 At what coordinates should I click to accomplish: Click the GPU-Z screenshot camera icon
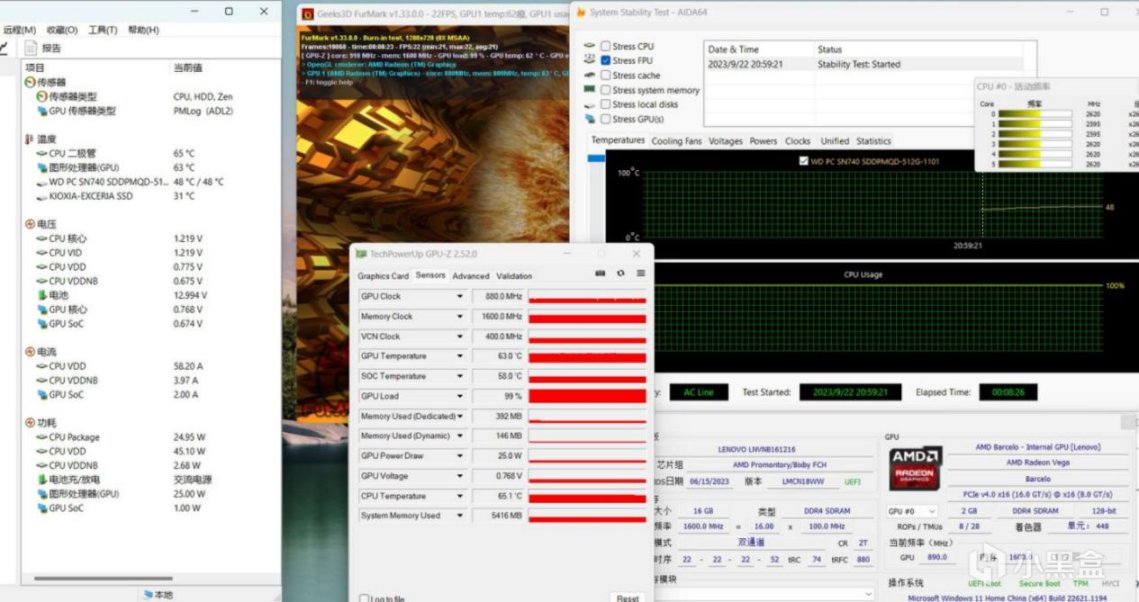coord(600,274)
